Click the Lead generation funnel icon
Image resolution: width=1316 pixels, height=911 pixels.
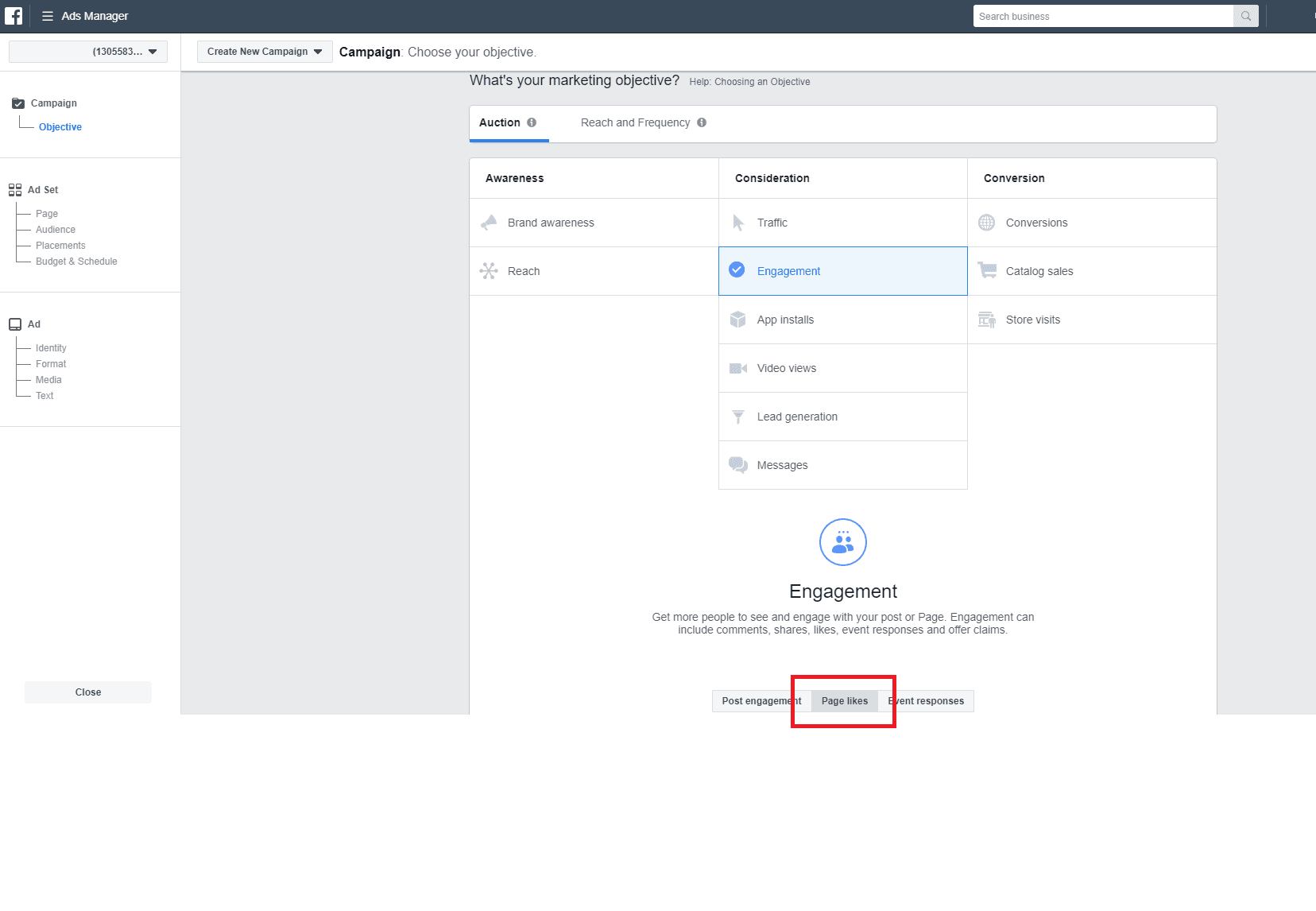click(x=738, y=417)
